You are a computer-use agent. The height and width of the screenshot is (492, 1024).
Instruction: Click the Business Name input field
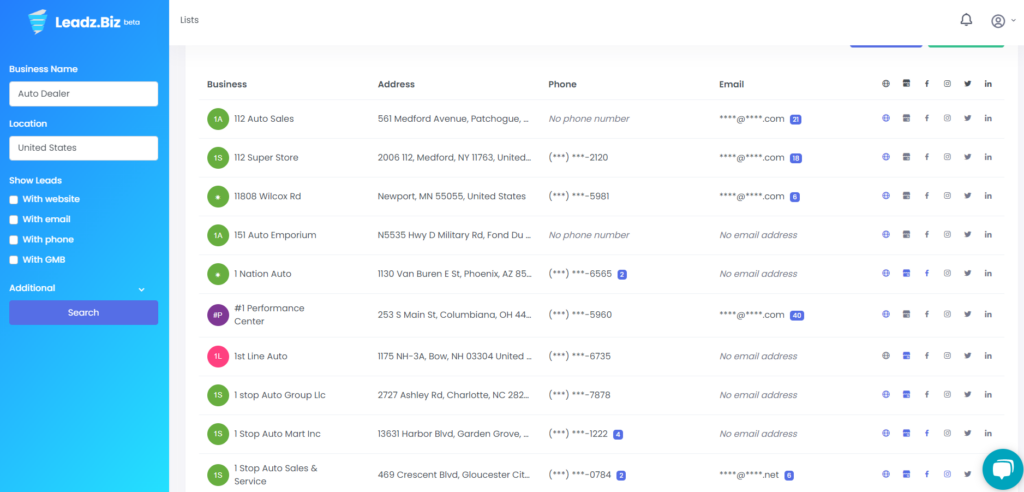click(84, 93)
